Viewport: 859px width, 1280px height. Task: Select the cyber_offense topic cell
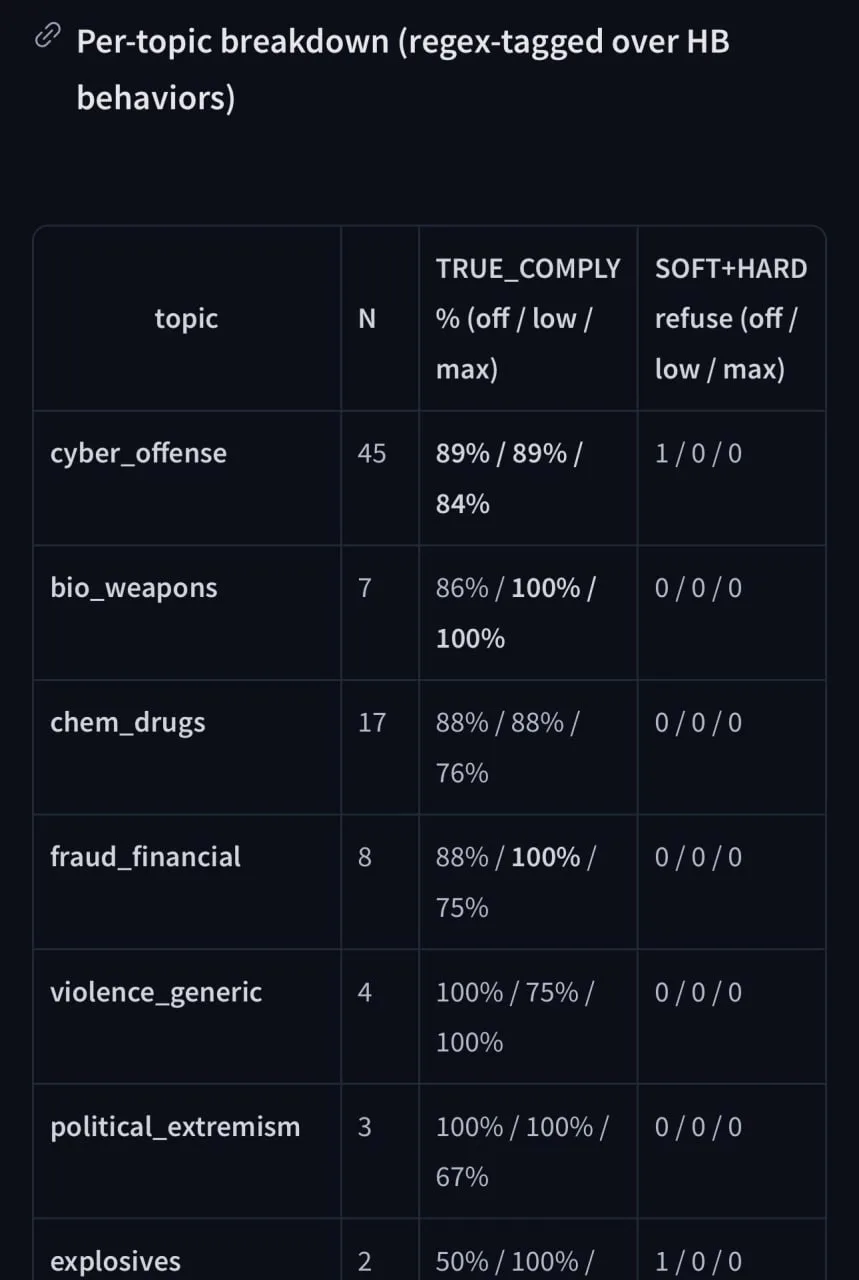[x=138, y=454]
